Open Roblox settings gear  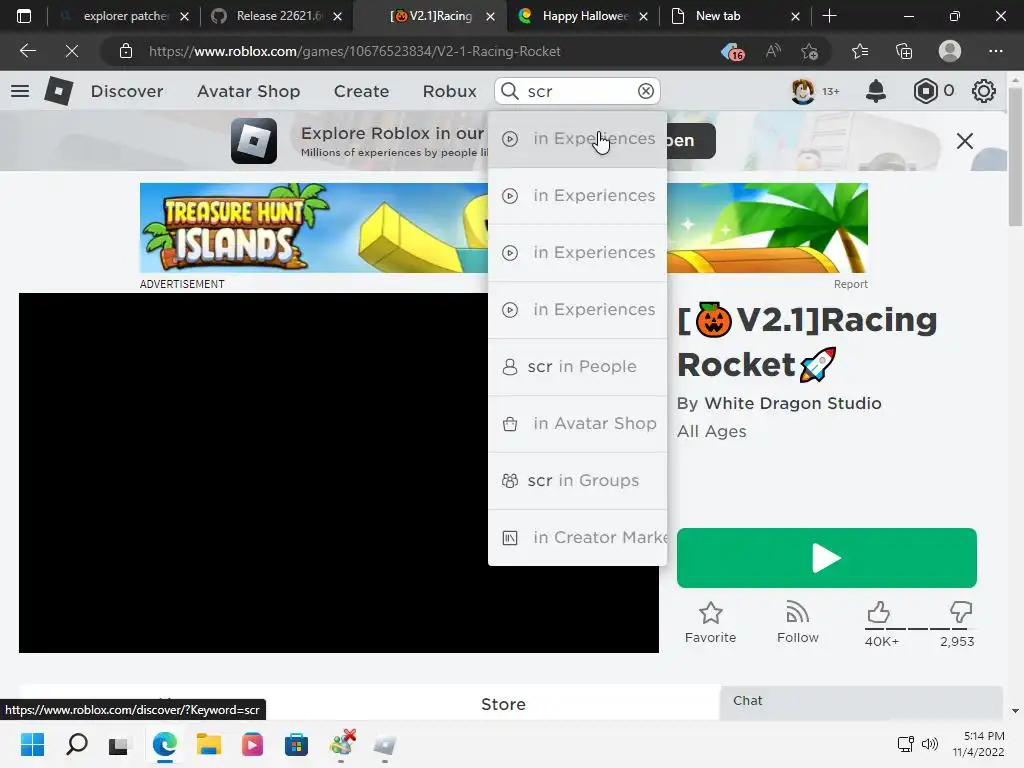984,91
